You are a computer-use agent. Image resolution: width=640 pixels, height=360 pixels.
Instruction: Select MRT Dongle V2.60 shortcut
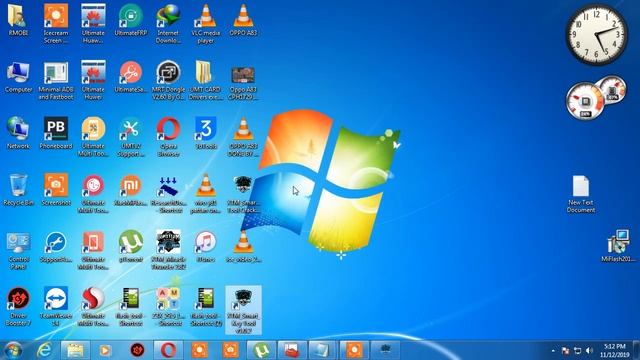pyautogui.click(x=168, y=80)
